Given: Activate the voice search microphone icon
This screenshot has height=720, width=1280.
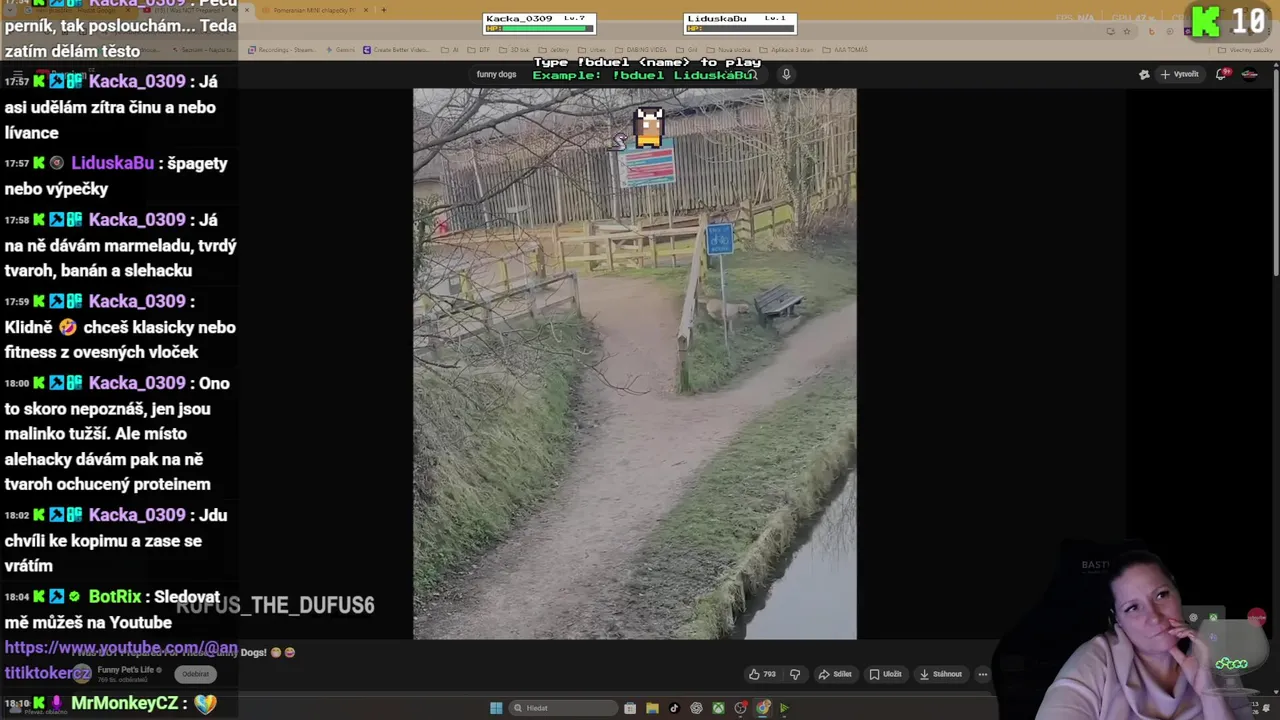Looking at the screenshot, I should [786, 74].
